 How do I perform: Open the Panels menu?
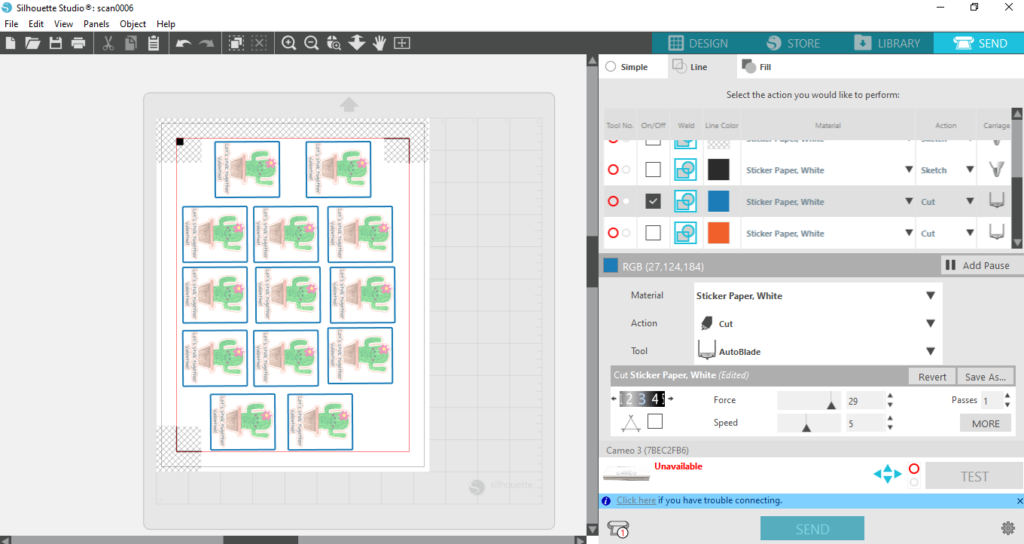[96, 24]
